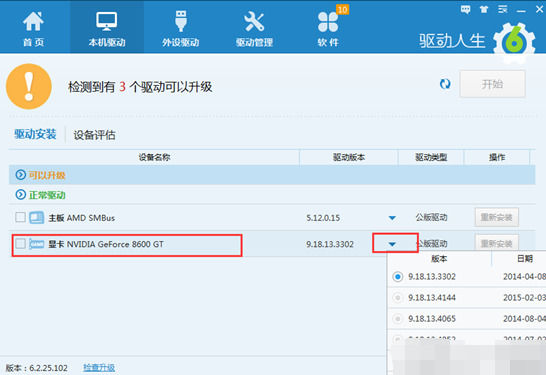Click 公版驱动 label for AMD SMBus

(x=431, y=218)
